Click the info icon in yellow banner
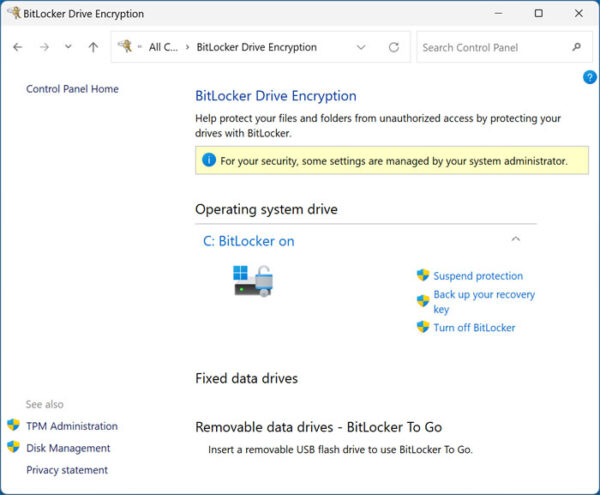 [x=209, y=160]
